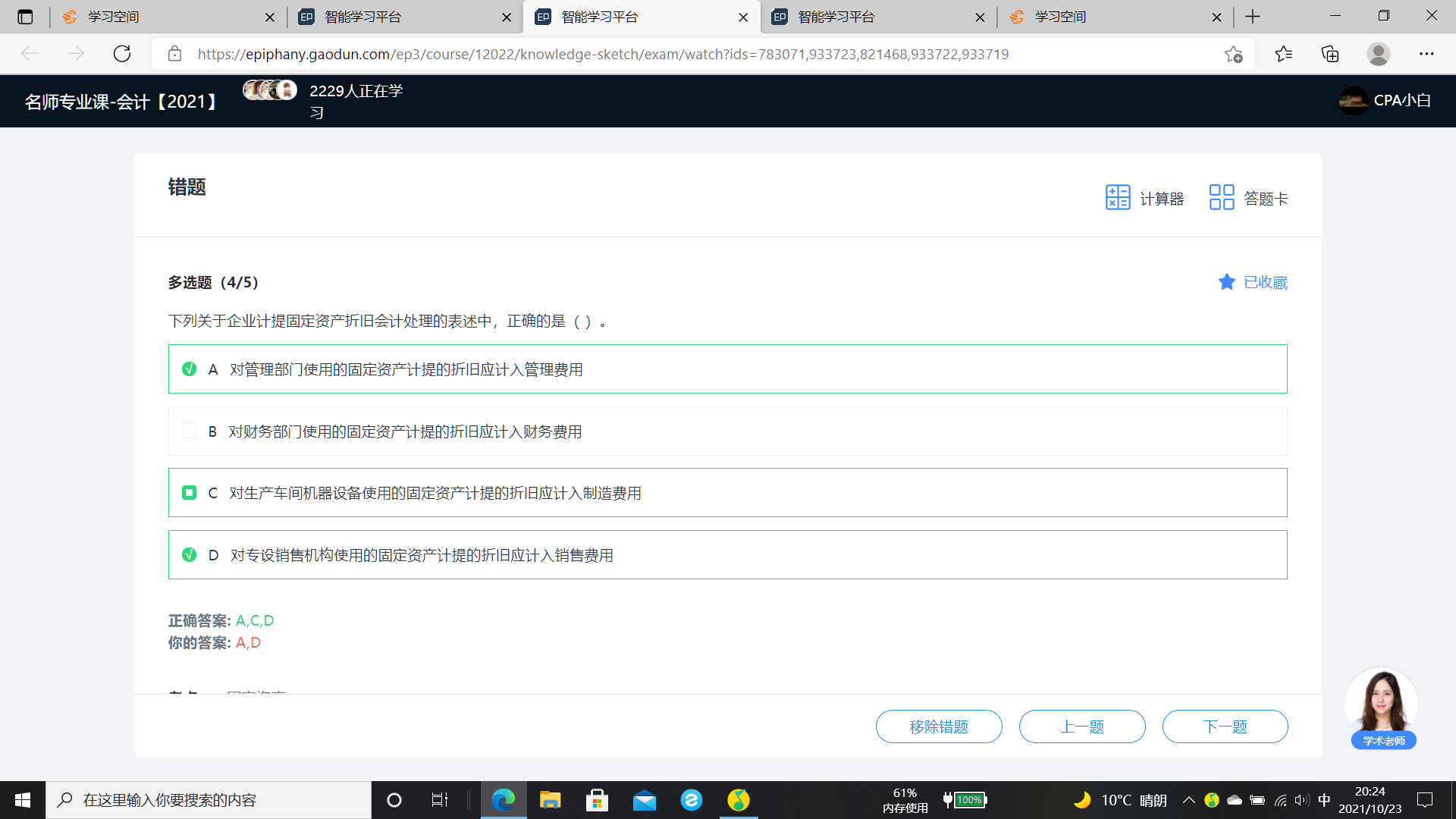Image resolution: width=1456 pixels, height=819 pixels.
Task: Click the browser forward arrow
Action: pyautogui.click(x=76, y=54)
